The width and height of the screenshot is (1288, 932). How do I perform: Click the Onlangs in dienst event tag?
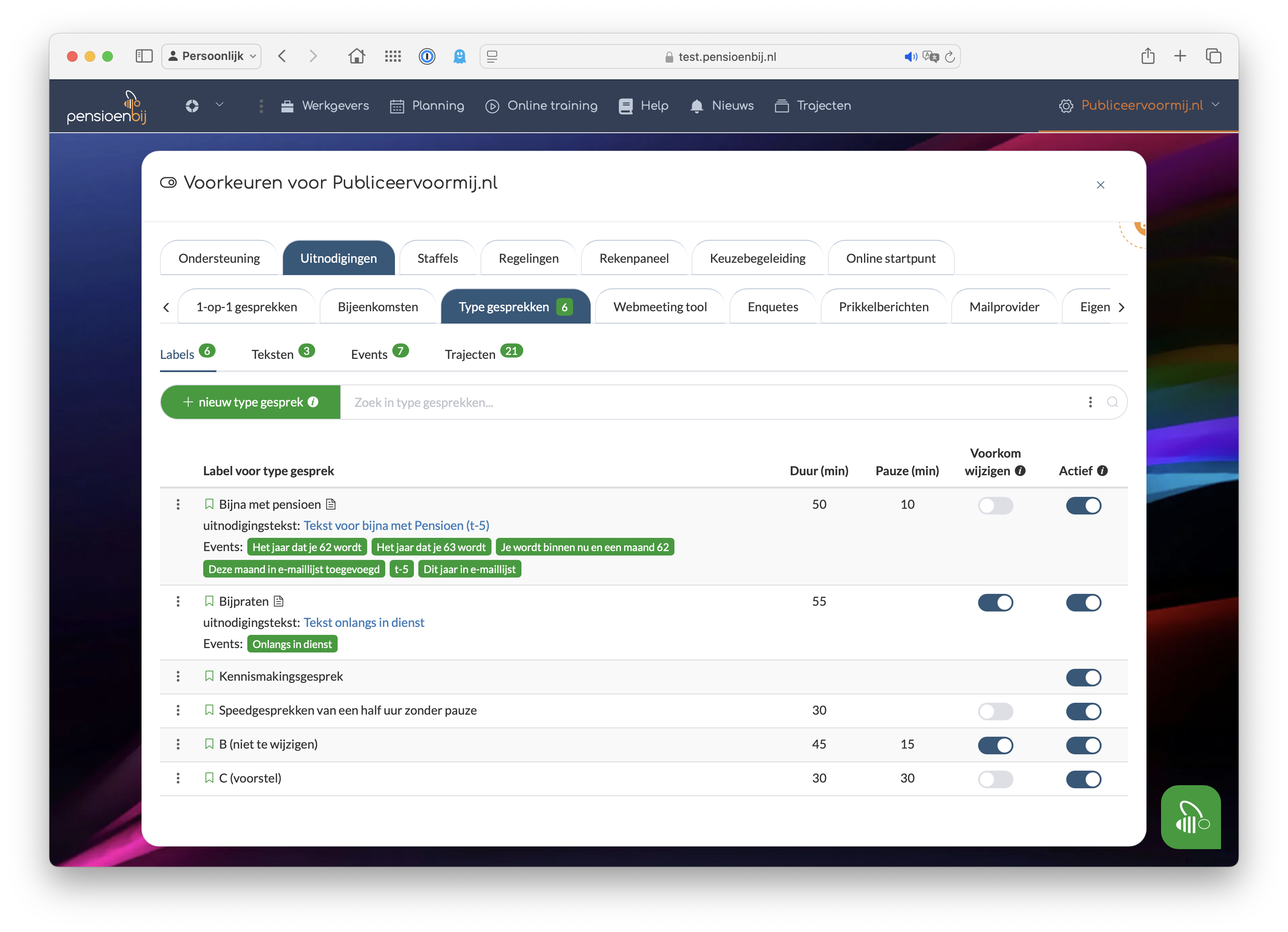pyautogui.click(x=292, y=644)
